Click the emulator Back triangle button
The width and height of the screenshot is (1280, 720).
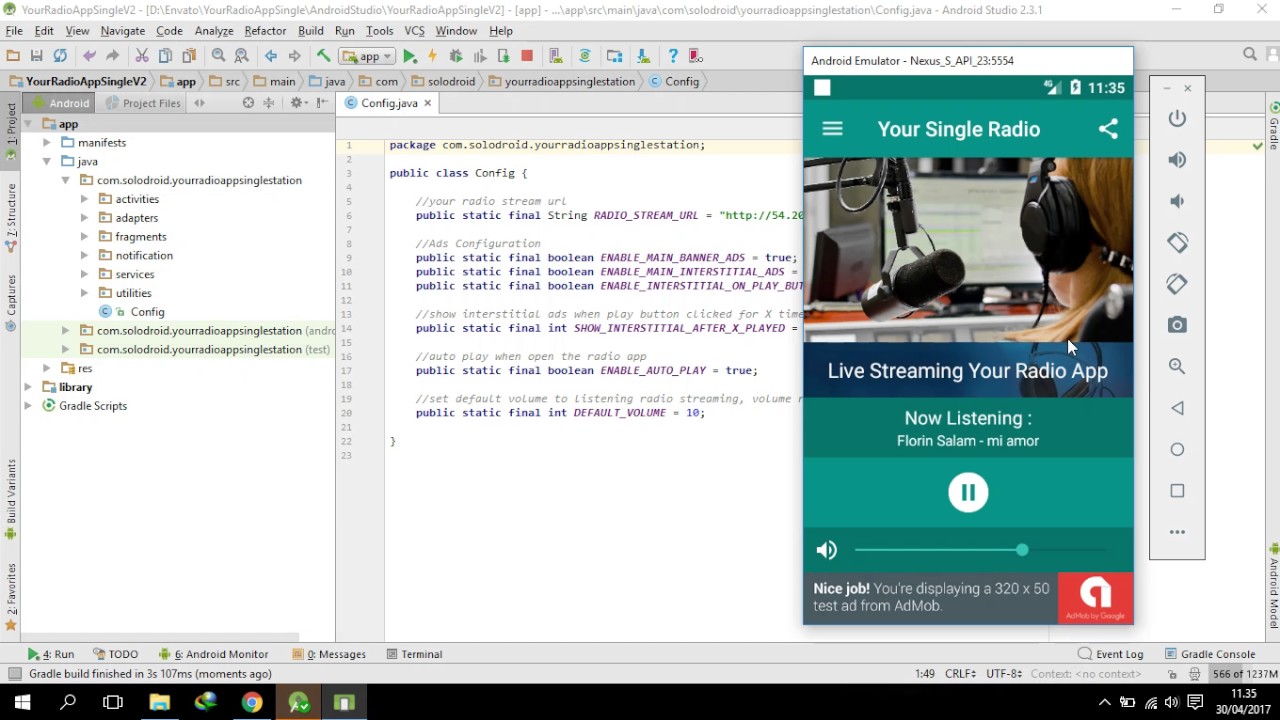pos(1177,408)
